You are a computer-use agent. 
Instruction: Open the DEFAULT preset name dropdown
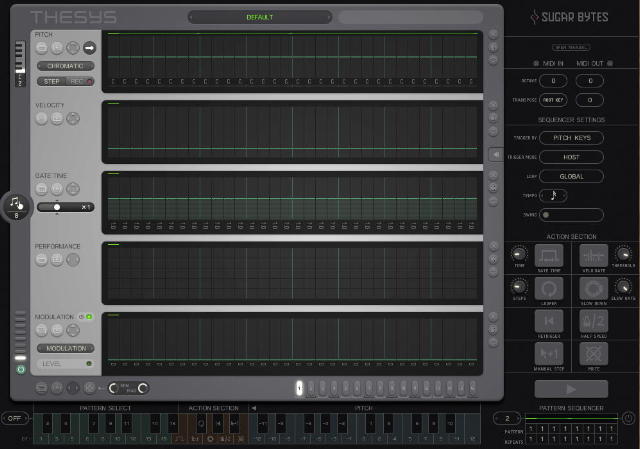tap(260, 17)
